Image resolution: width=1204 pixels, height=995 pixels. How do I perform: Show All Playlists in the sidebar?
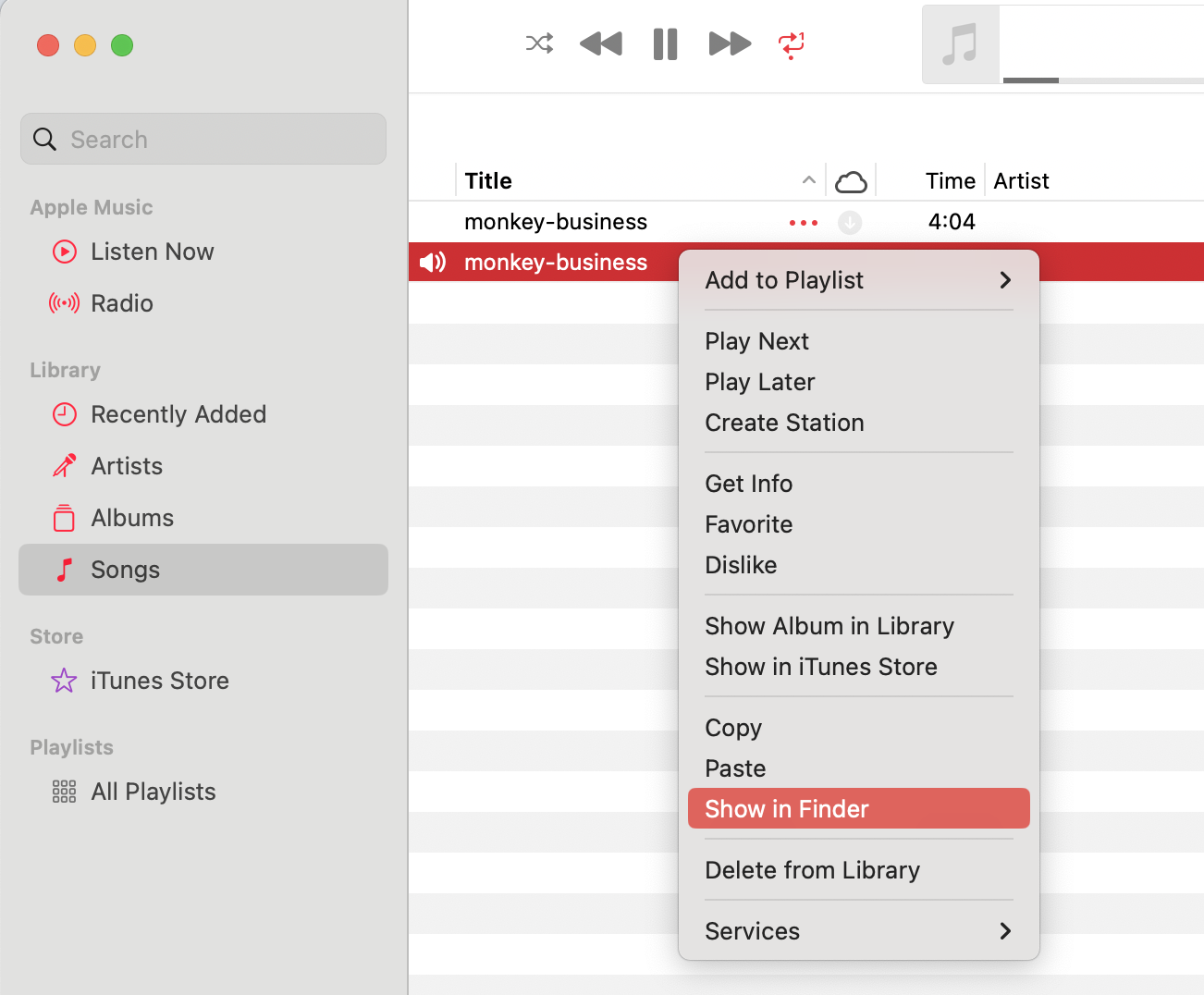(153, 792)
